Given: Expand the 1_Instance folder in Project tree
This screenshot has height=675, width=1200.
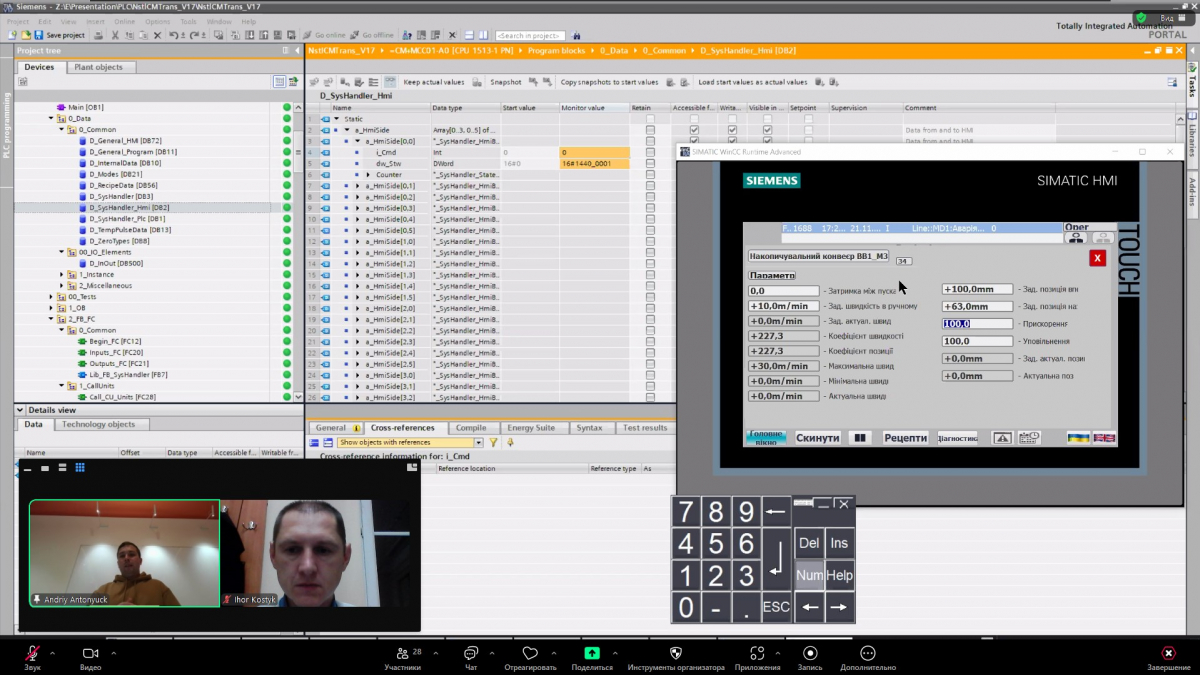Looking at the screenshot, I should pos(62,274).
